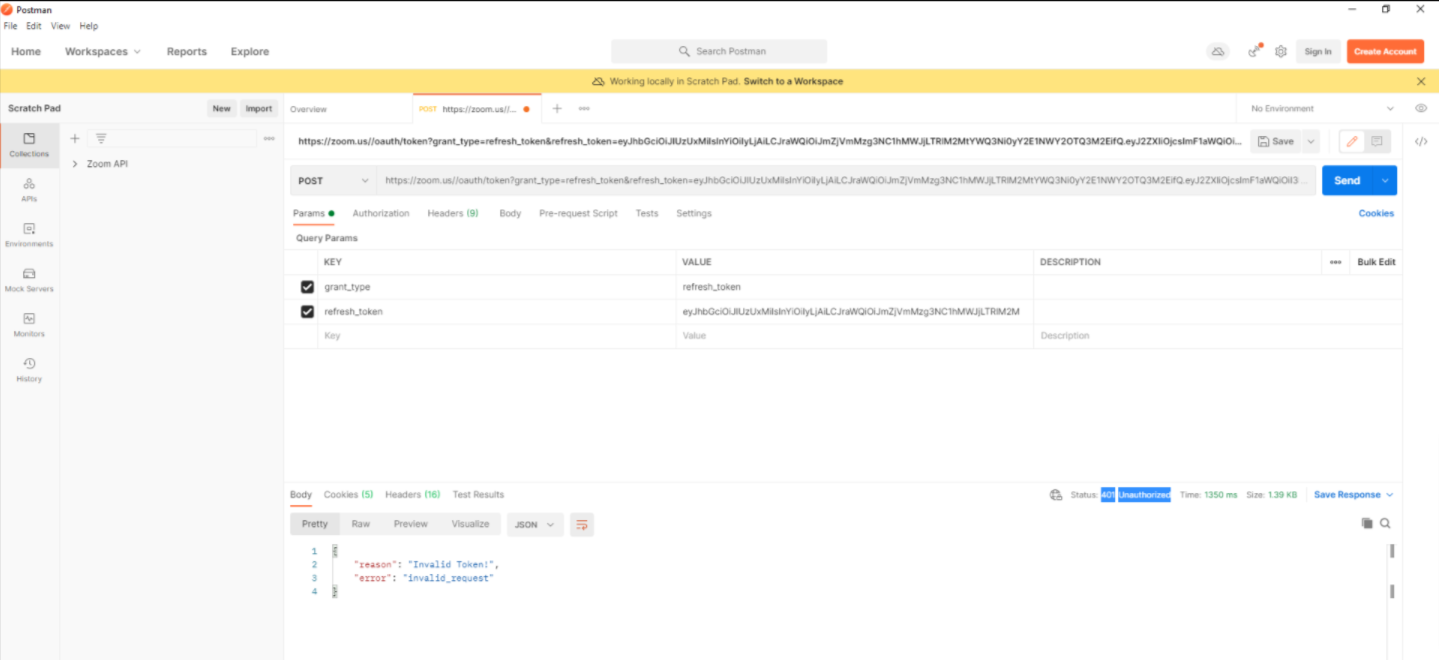The width and height of the screenshot is (1439, 660).
Task: Create a new collection with plus icon
Action: (74, 138)
